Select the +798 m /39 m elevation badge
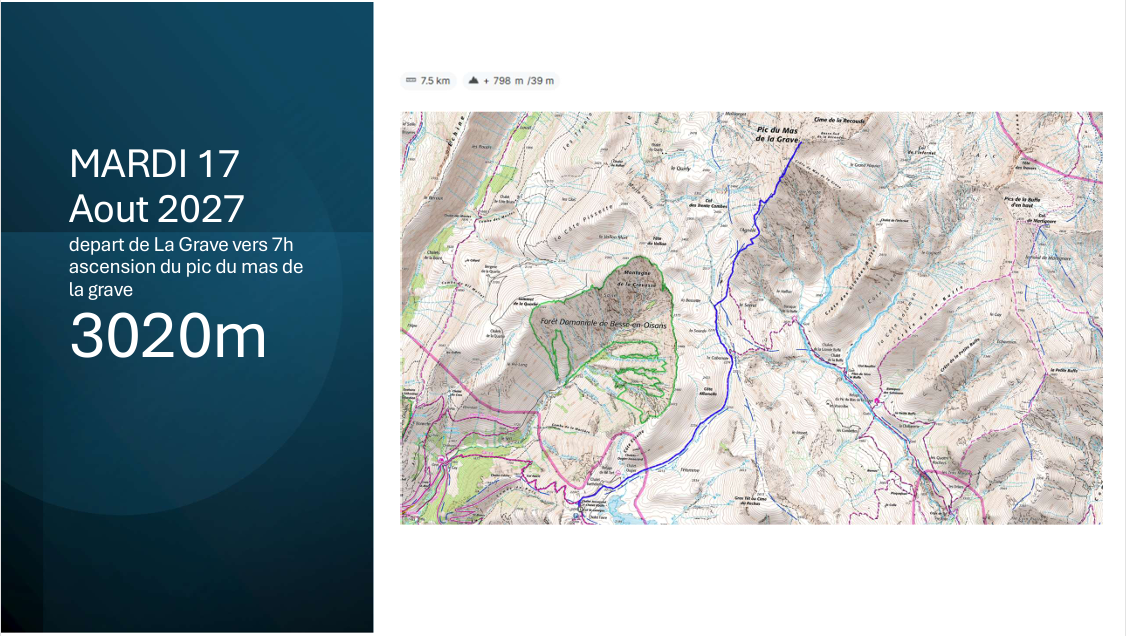 (511, 80)
